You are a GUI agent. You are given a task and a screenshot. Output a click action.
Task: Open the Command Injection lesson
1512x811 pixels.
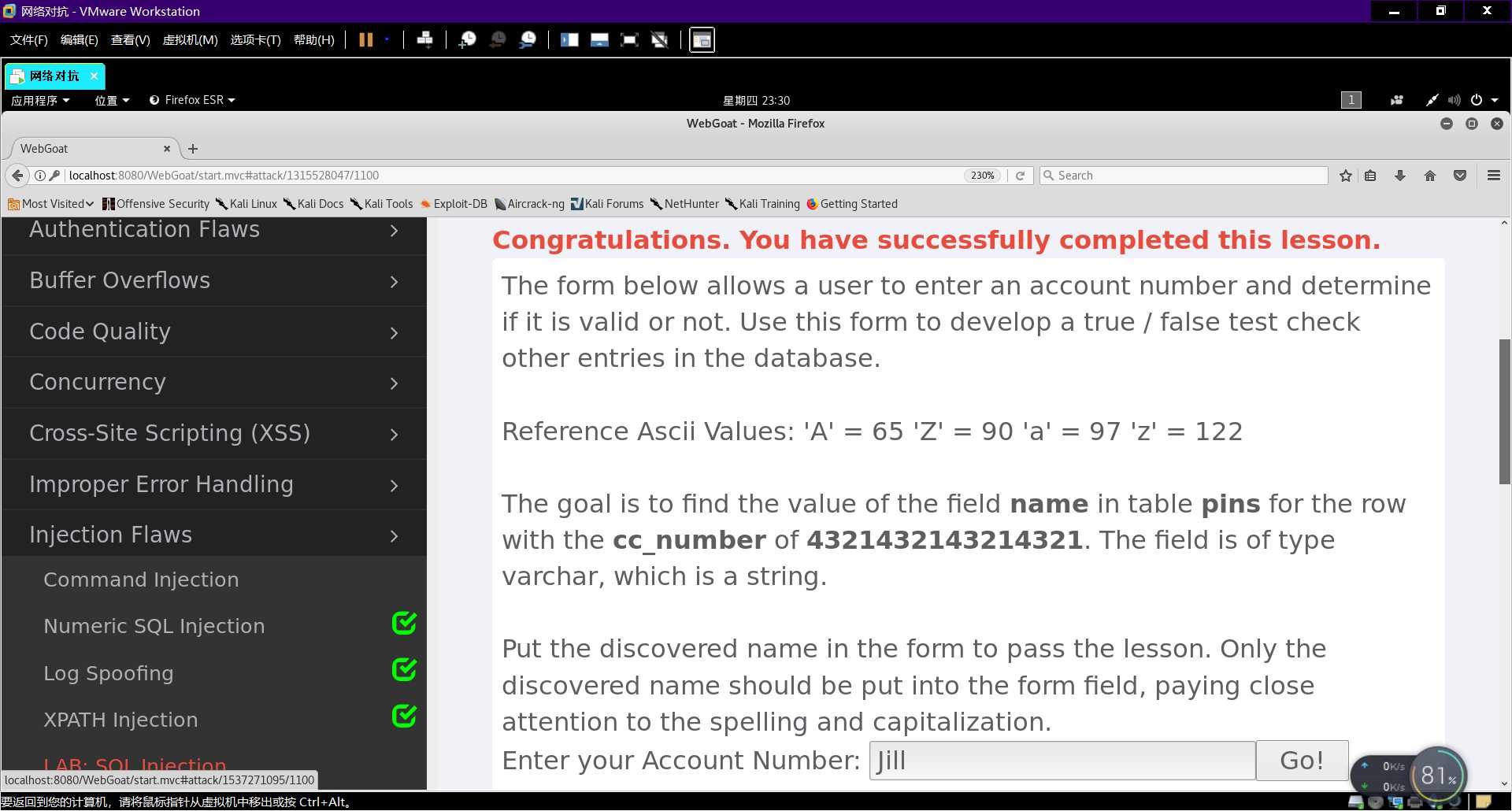pos(141,580)
